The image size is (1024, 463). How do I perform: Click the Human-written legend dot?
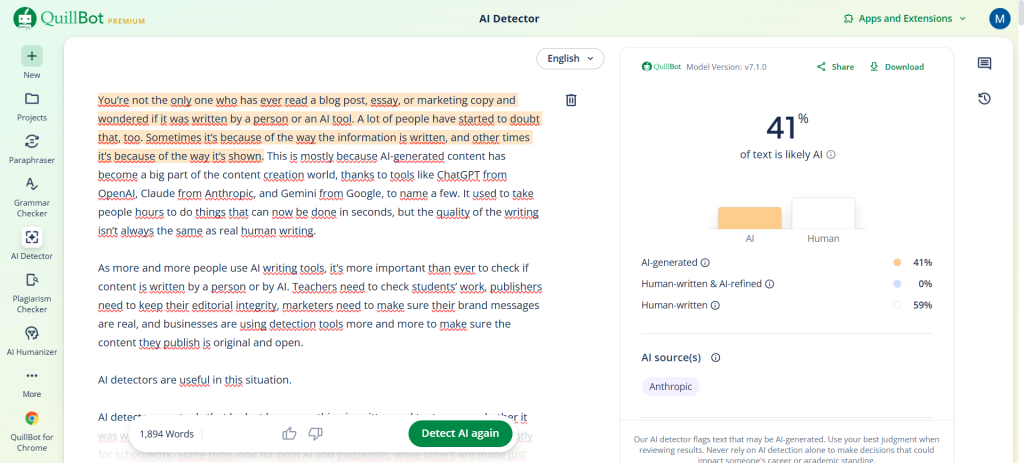(x=897, y=305)
